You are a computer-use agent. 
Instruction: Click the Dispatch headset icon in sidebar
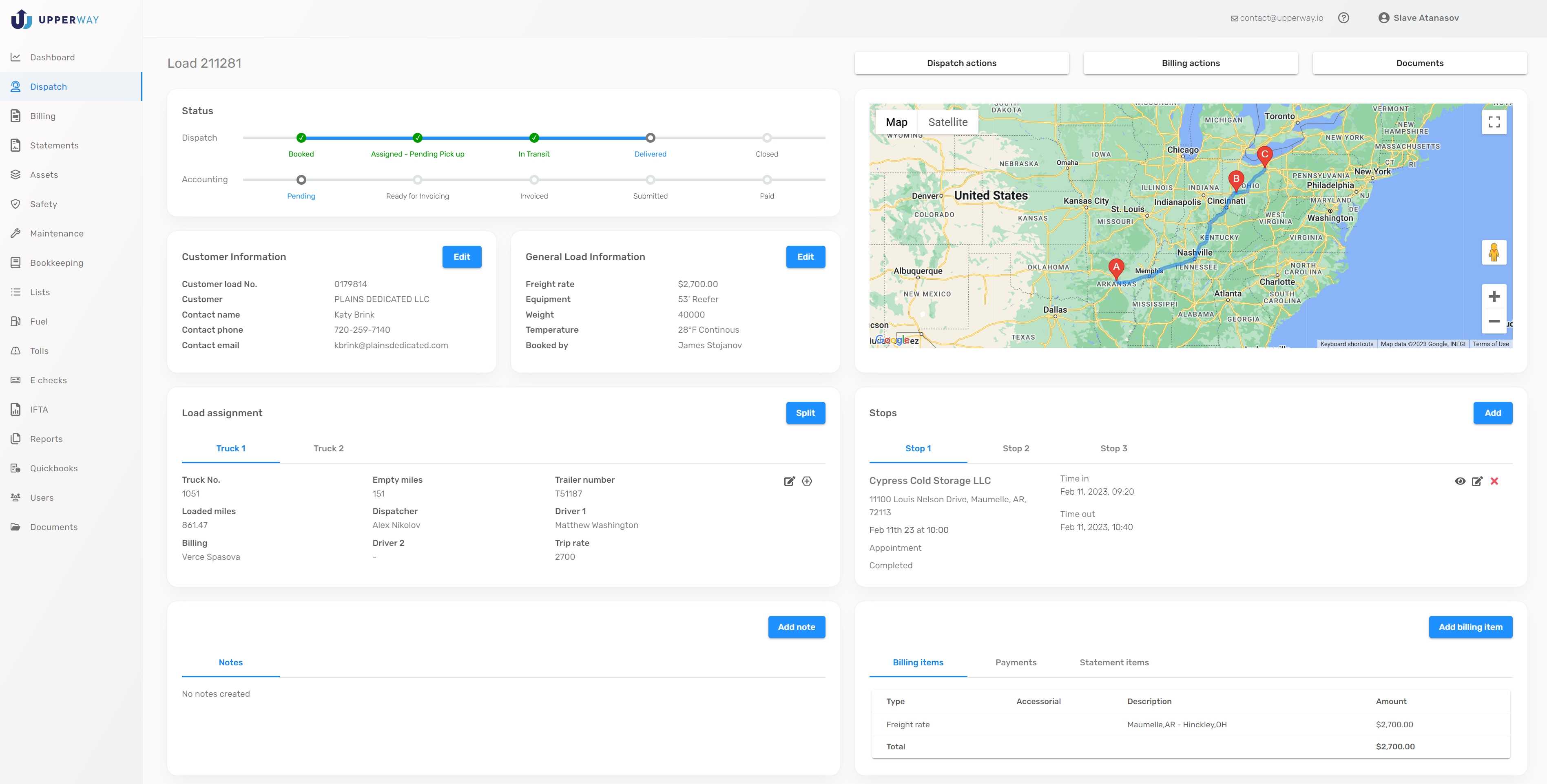(x=15, y=86)
